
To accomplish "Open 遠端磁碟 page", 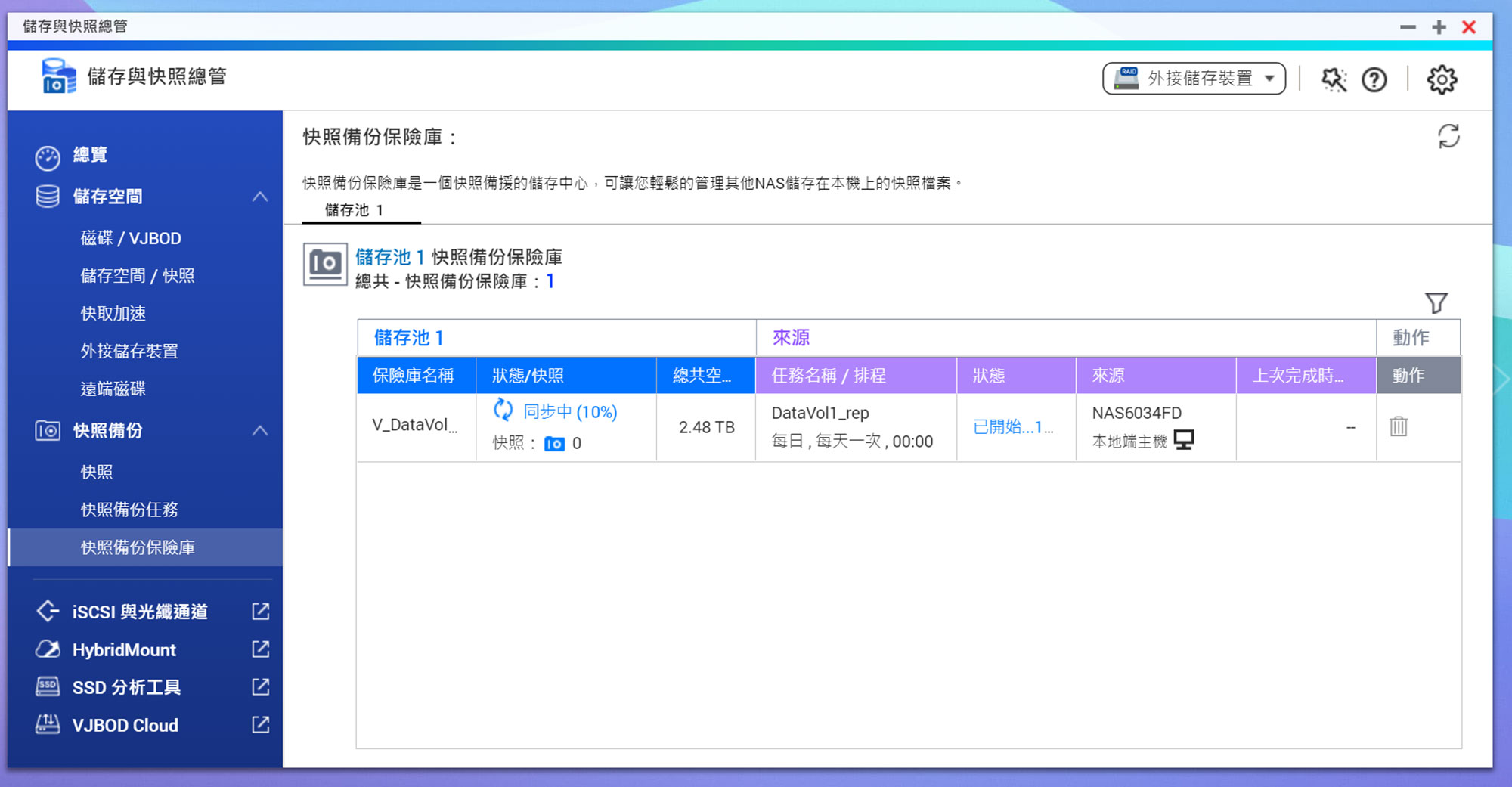I will [113, 389].
